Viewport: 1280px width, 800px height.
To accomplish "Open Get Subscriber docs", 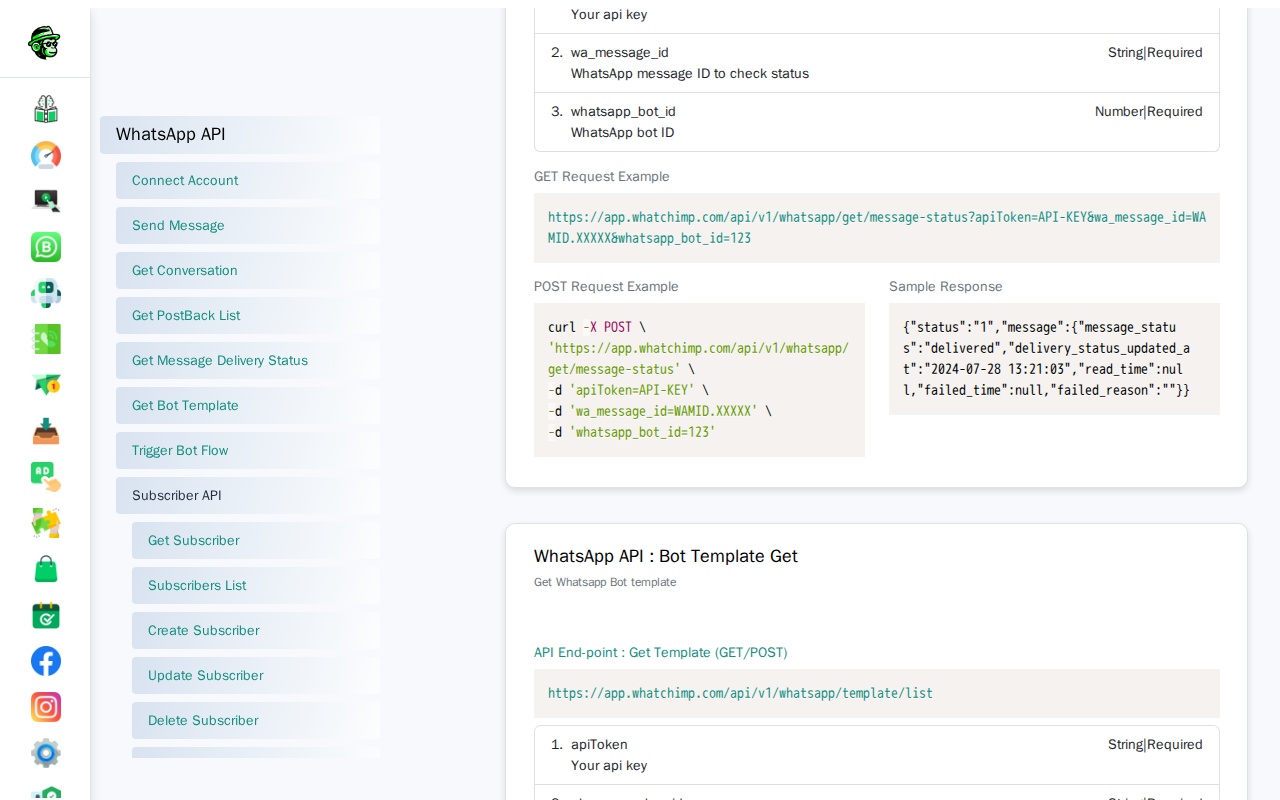I will (256, 541).
